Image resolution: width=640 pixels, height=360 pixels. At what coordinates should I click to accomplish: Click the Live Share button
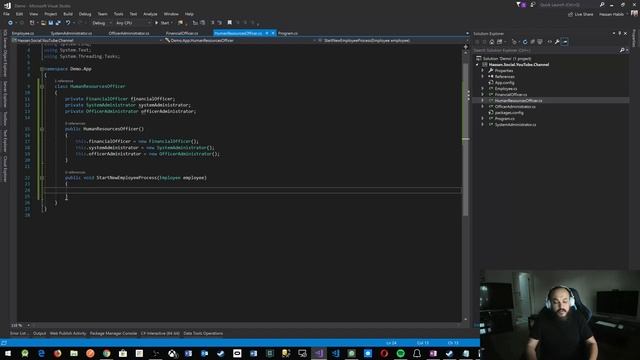(x=581, y=14)
